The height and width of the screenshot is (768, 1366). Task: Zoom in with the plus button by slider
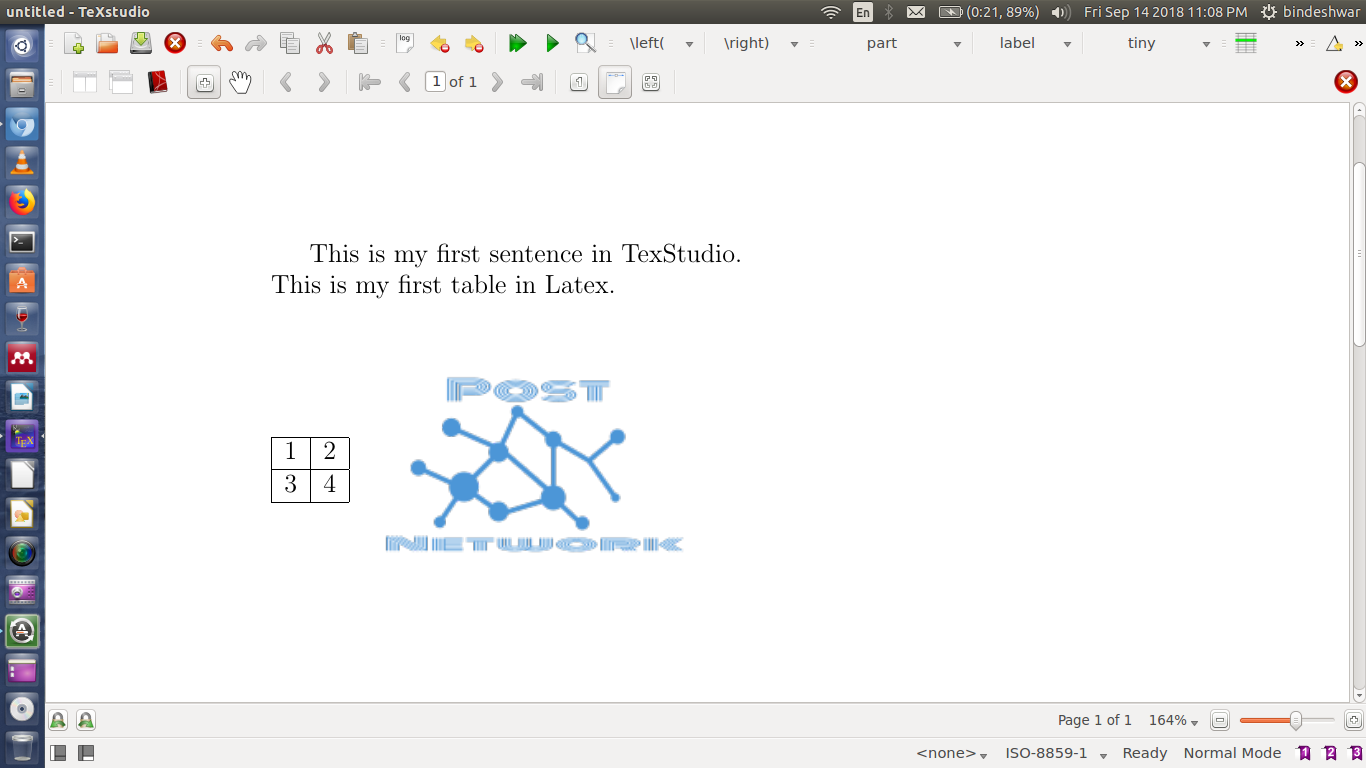1353,720
